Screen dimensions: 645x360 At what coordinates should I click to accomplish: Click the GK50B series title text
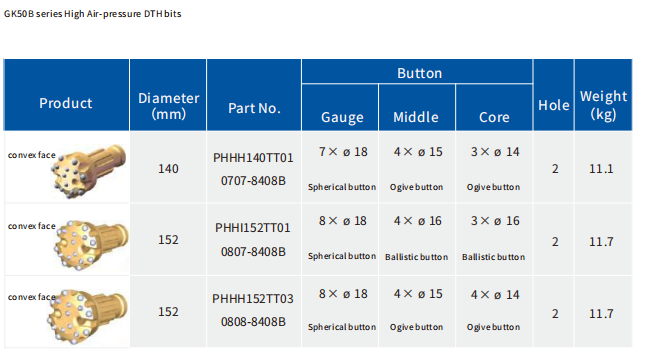coord(93,14)
